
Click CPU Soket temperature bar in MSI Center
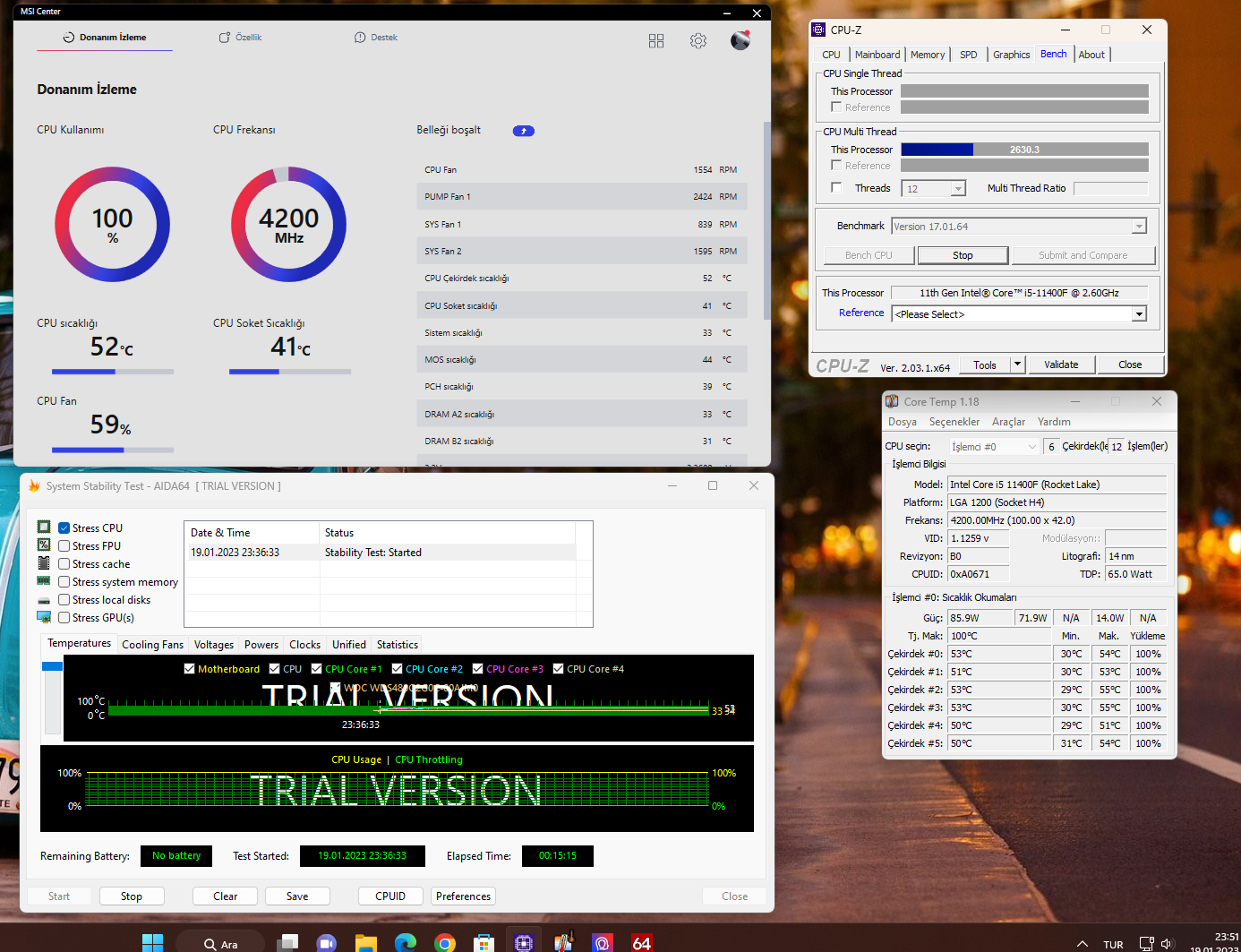point(290,372)
